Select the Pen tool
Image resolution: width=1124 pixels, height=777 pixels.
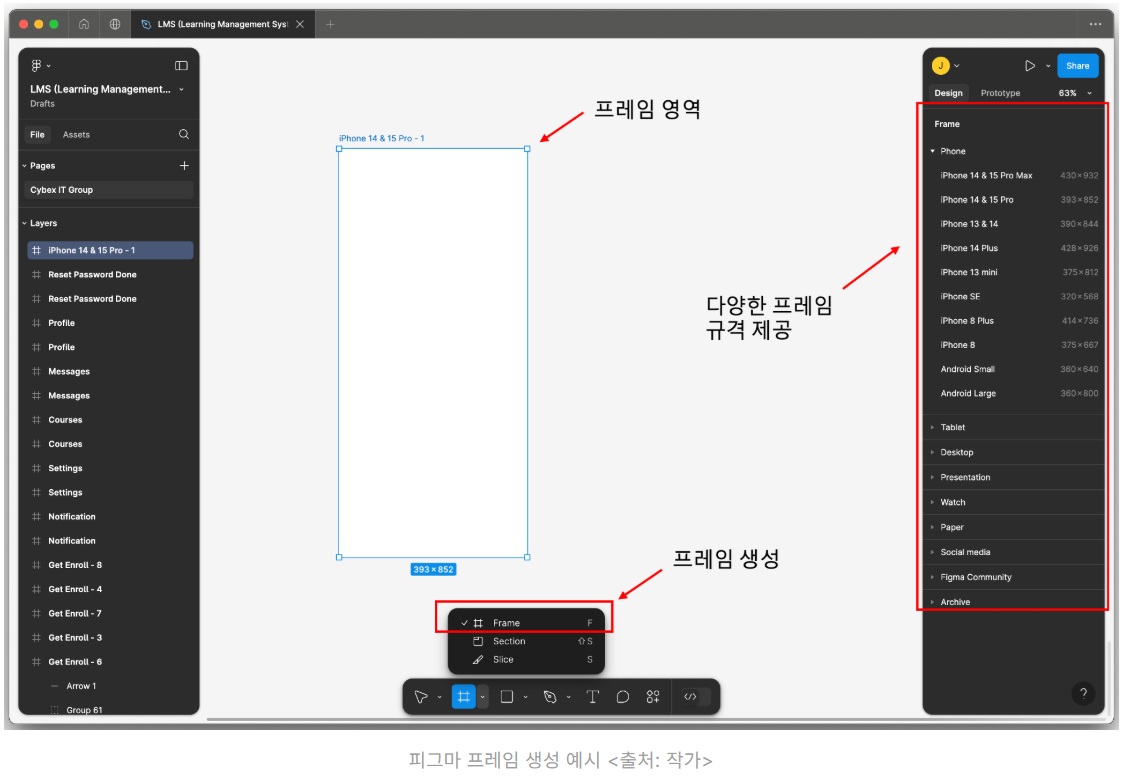550,697
